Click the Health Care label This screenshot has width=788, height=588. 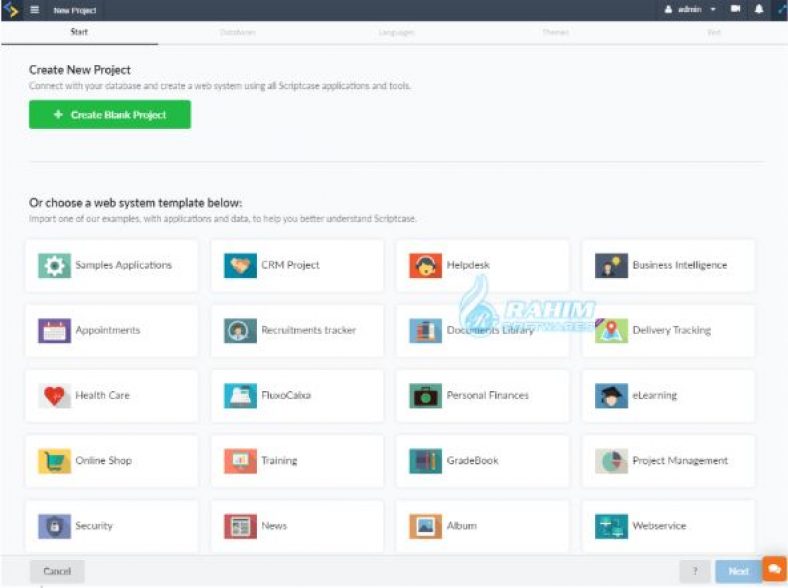coord(103,396)
